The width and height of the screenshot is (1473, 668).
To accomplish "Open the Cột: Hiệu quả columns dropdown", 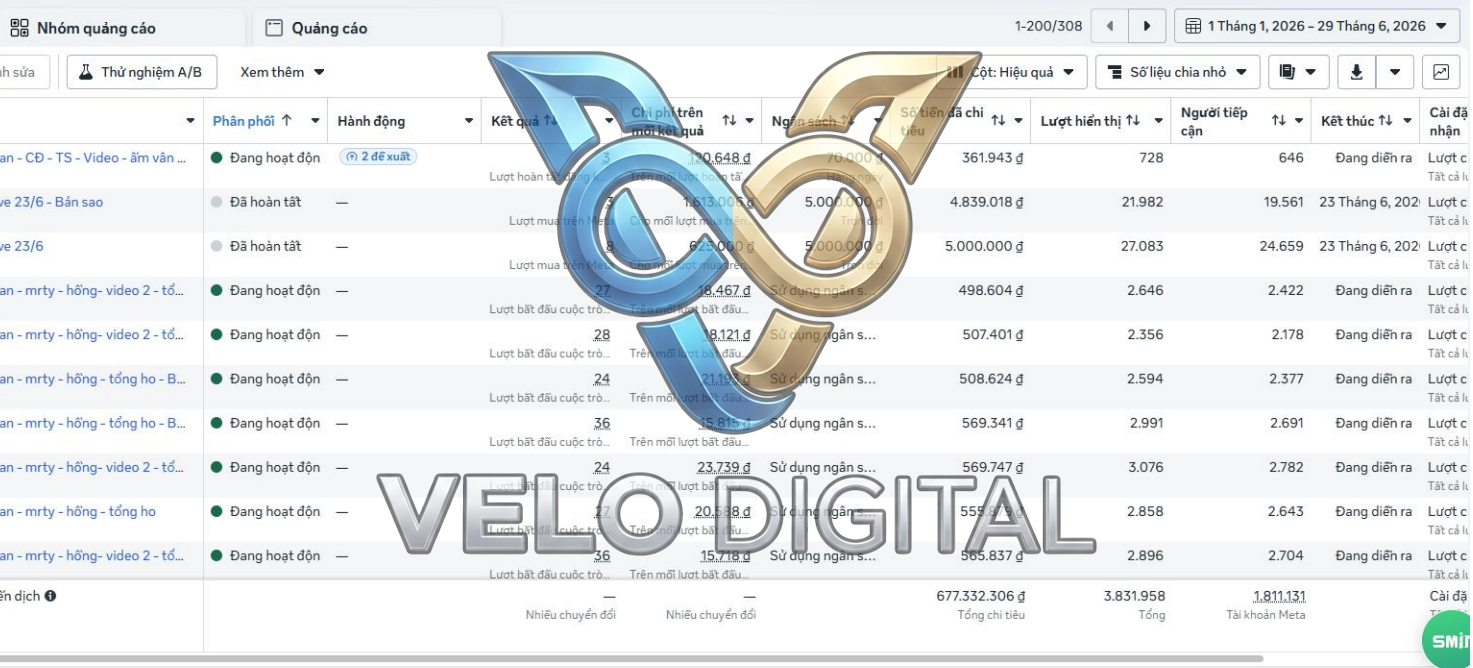I will click(1012, 72).
